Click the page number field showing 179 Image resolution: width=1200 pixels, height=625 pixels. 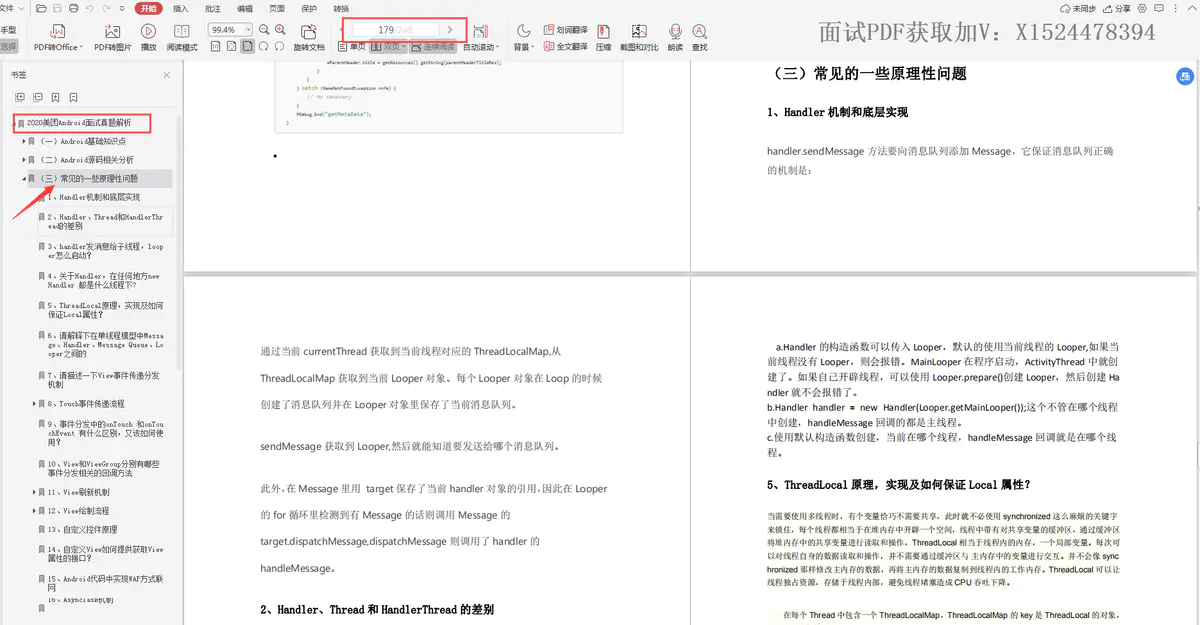394,30
